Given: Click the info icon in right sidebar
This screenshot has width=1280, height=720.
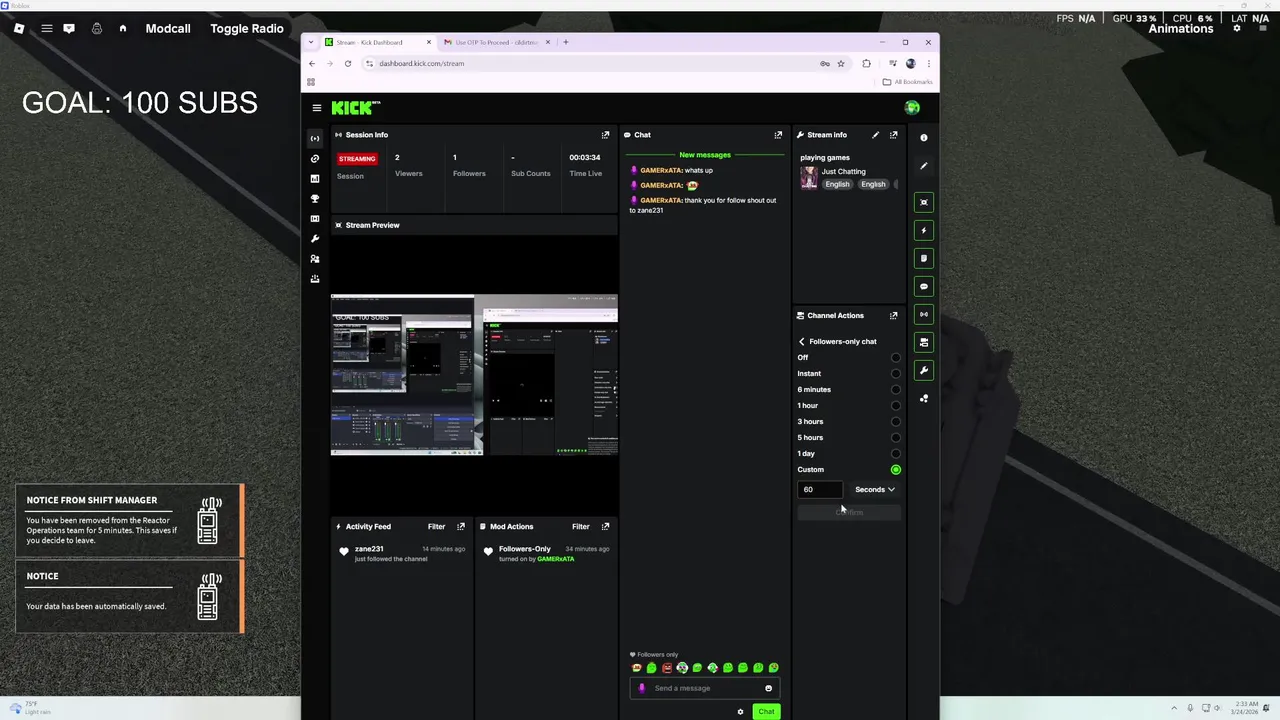Looking at the screenshot, I should [924, 138].
